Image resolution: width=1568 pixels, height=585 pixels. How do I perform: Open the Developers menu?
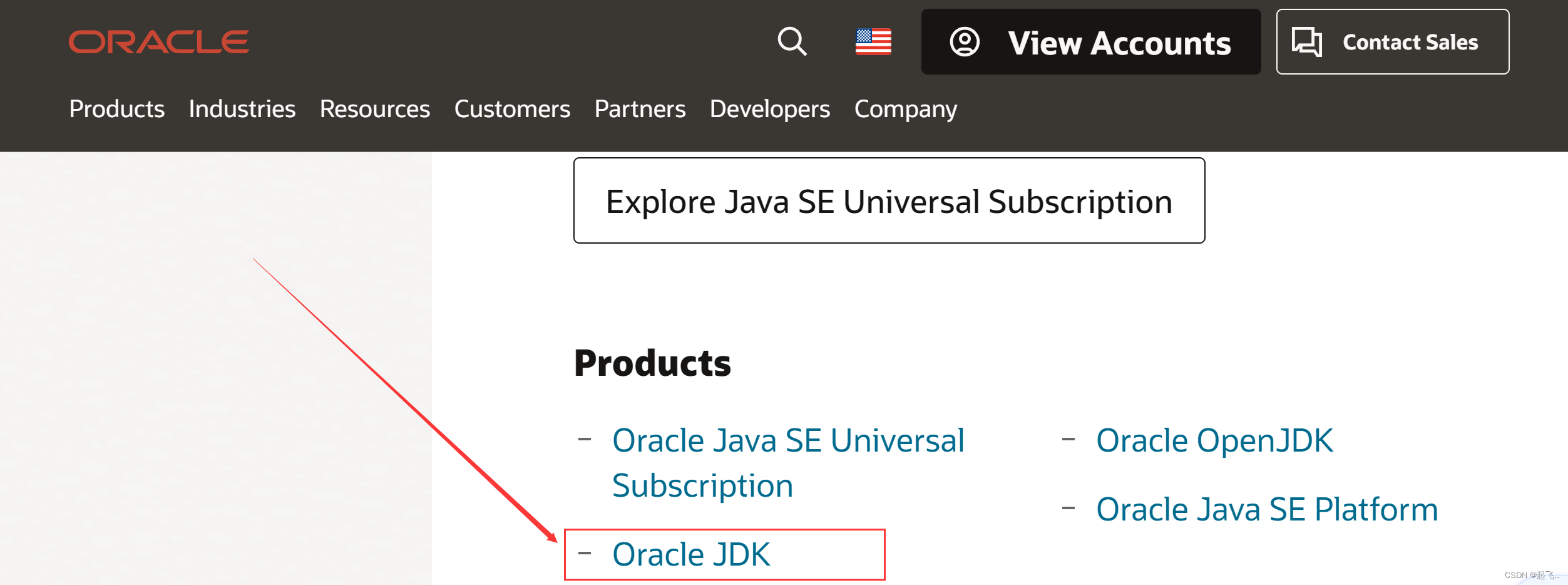point(770,109)
